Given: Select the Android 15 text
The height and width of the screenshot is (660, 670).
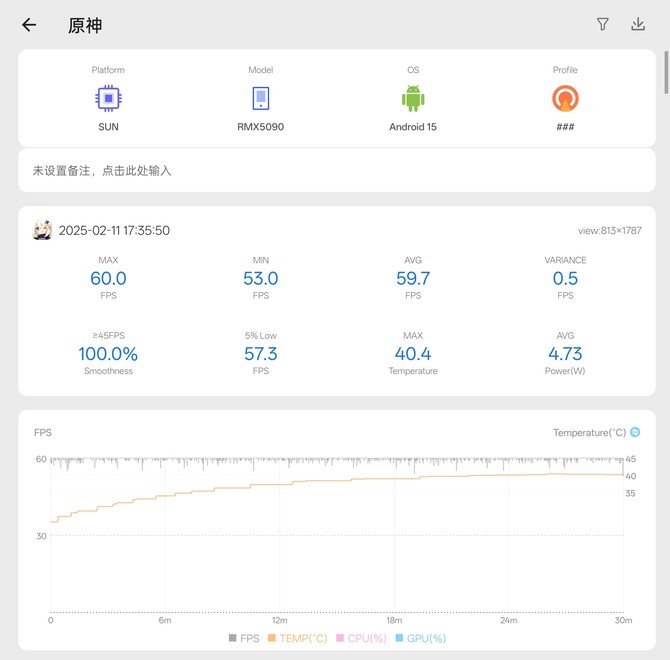Looking at the screenshot, I should click(x=413, y=127).
